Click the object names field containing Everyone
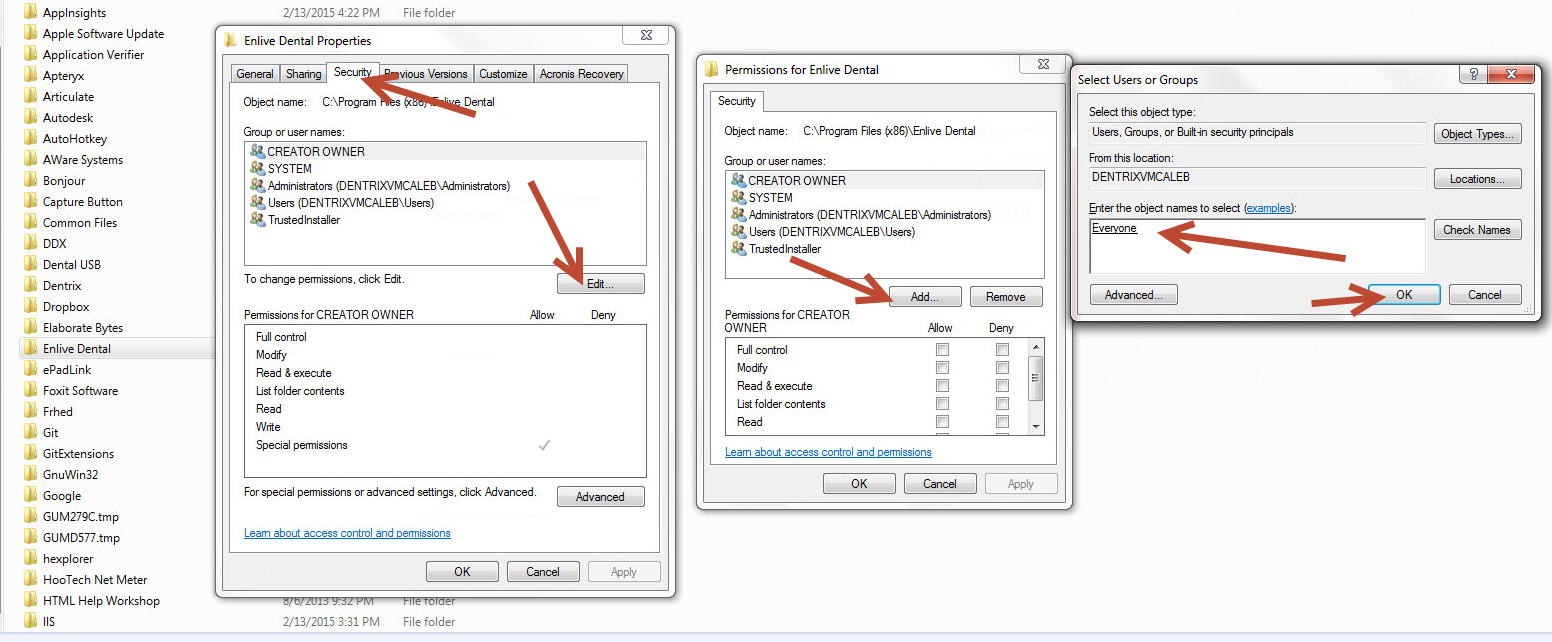1552x642 pixels. click(x=1257, y=246)
